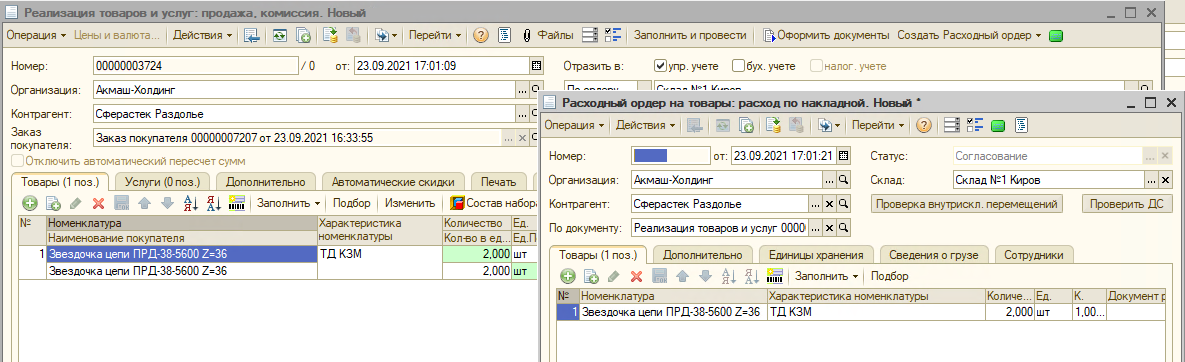Help question mark in Реализация toolbar
This screenshot has height=362, width=1185.
[x=481, y=35]
